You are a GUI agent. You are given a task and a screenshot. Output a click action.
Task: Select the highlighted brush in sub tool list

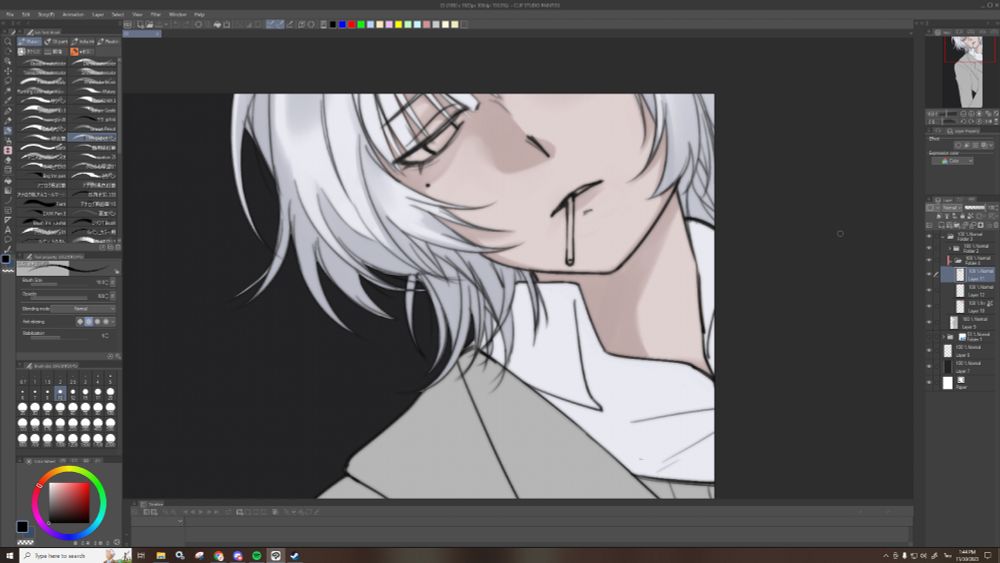92,137
